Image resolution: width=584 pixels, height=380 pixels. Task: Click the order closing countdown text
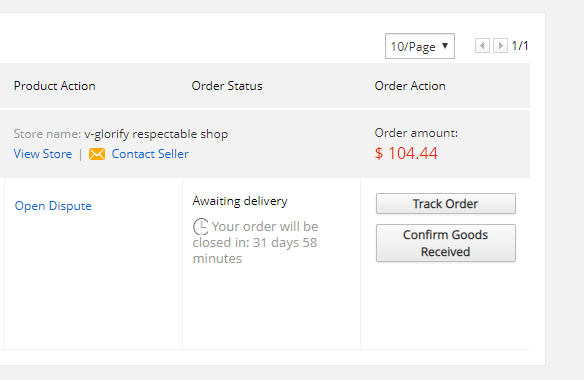pyautogui.click(x=256, y=242)
